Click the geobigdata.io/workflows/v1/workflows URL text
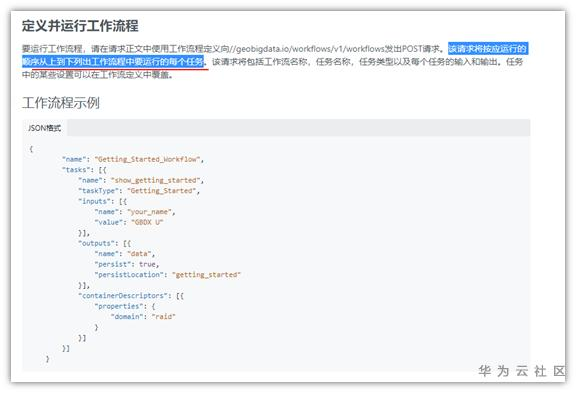The height and width of the screenshot is (393, 576). click(x=308, y=49)
